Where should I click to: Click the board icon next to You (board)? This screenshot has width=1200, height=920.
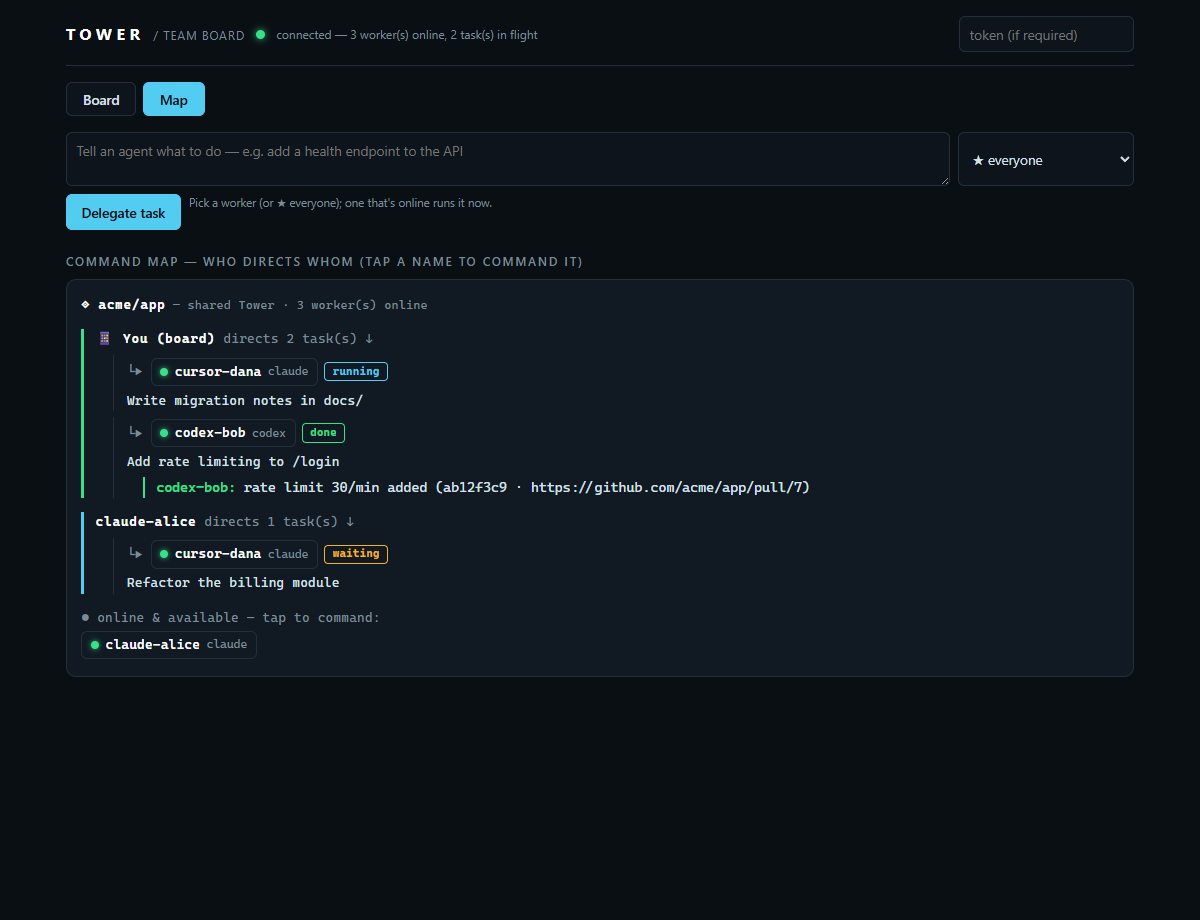tap(104, 338)
